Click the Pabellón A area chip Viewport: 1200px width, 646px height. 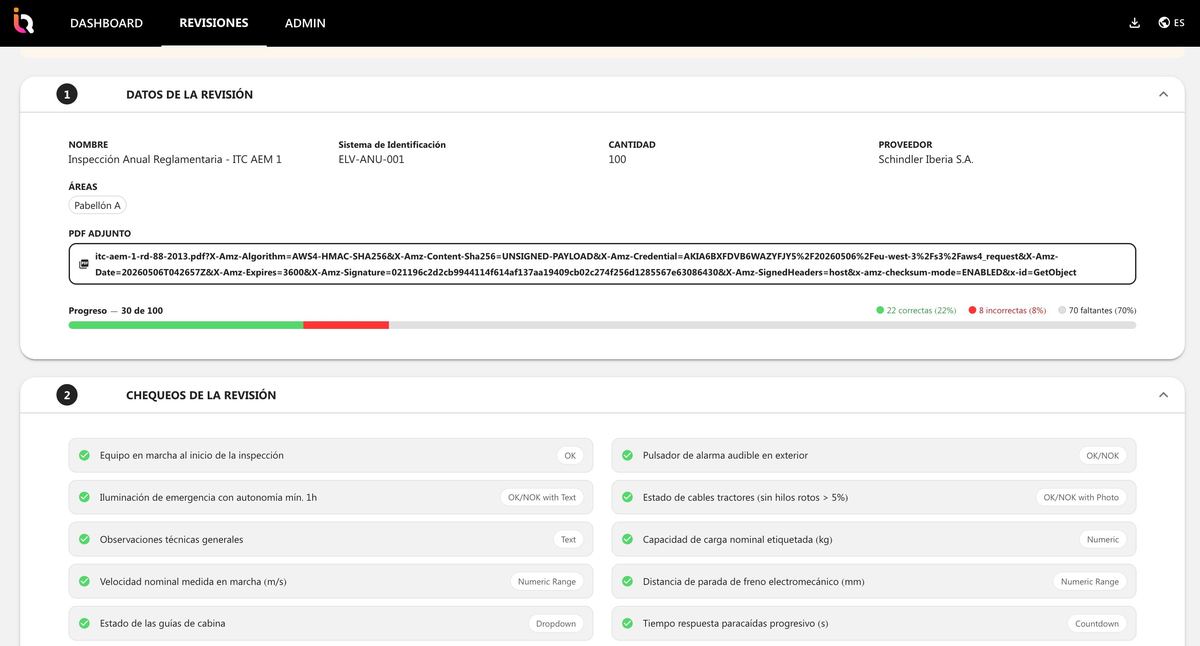tap(97, 206)
